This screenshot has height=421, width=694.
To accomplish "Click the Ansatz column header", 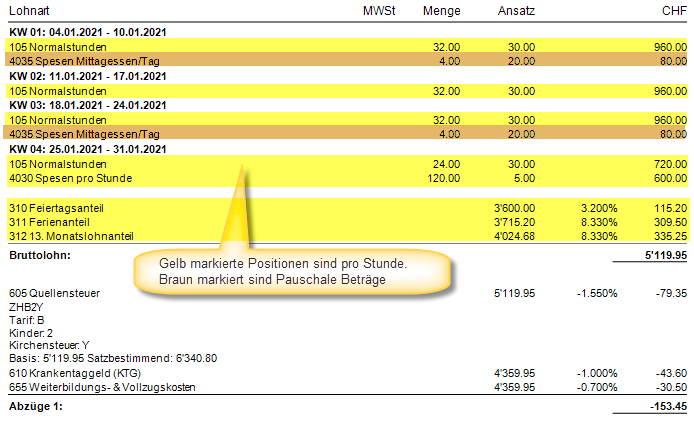I will [516, 10].
